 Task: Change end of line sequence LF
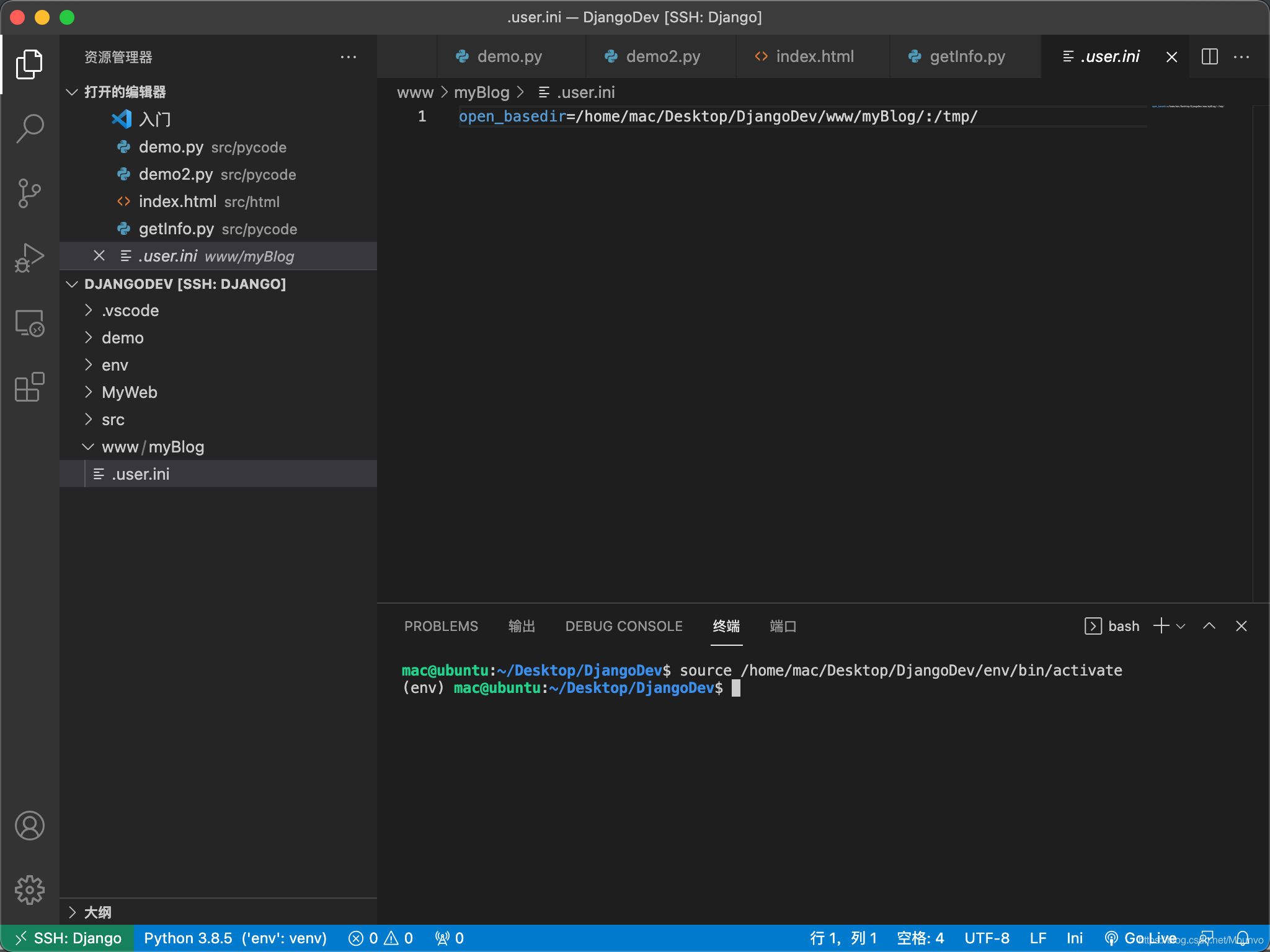coord(1038,938)
